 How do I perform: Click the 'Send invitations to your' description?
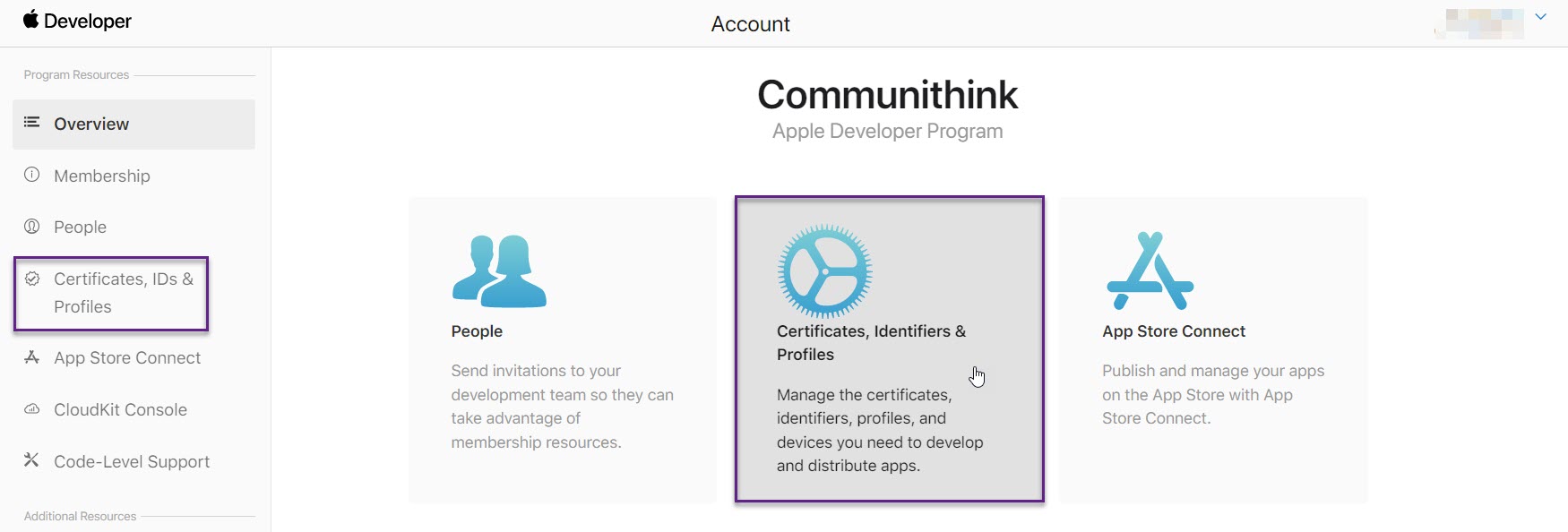coord(562,407)
